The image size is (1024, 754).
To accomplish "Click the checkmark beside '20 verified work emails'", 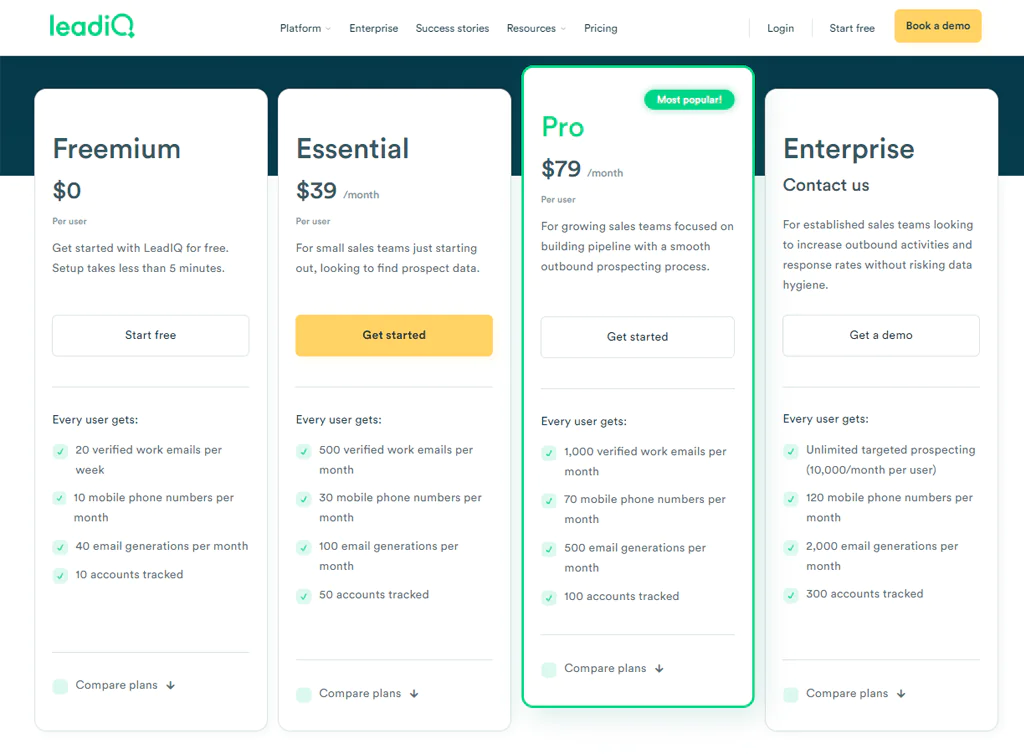I will tap(60, 451).
